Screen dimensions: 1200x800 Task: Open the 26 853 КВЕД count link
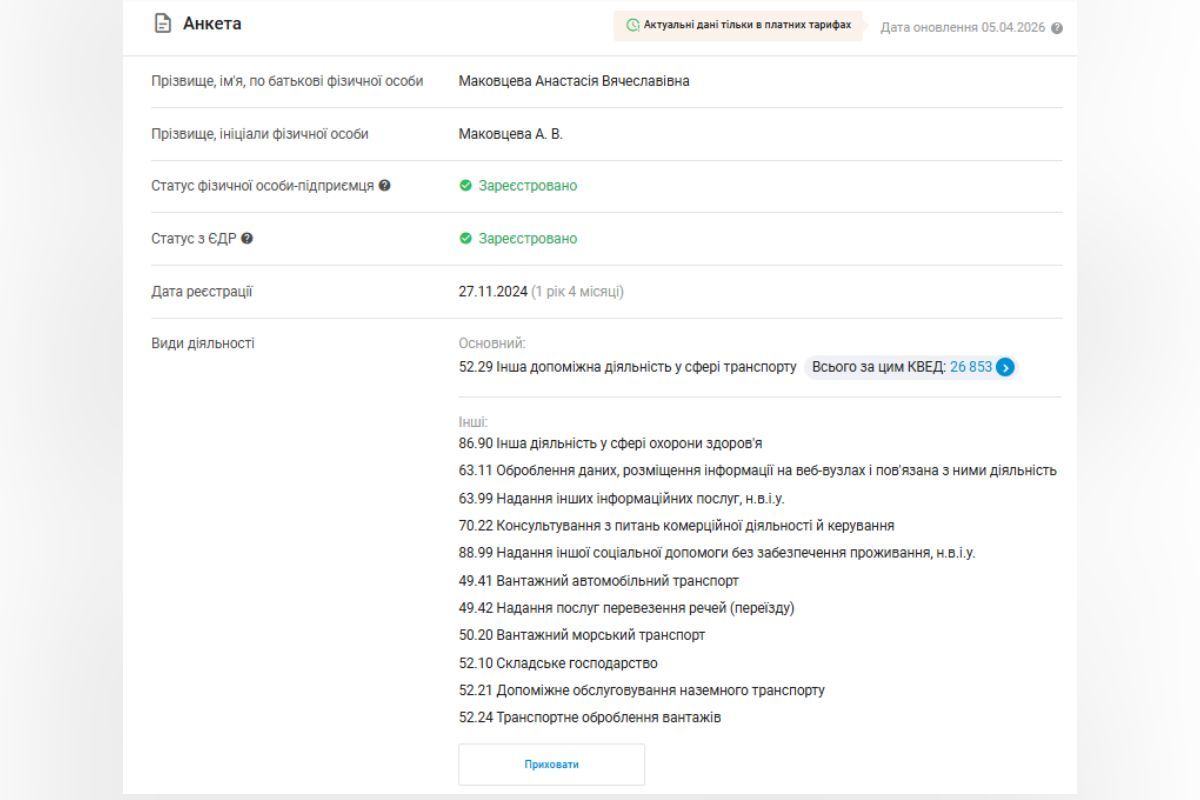[970, 367]
